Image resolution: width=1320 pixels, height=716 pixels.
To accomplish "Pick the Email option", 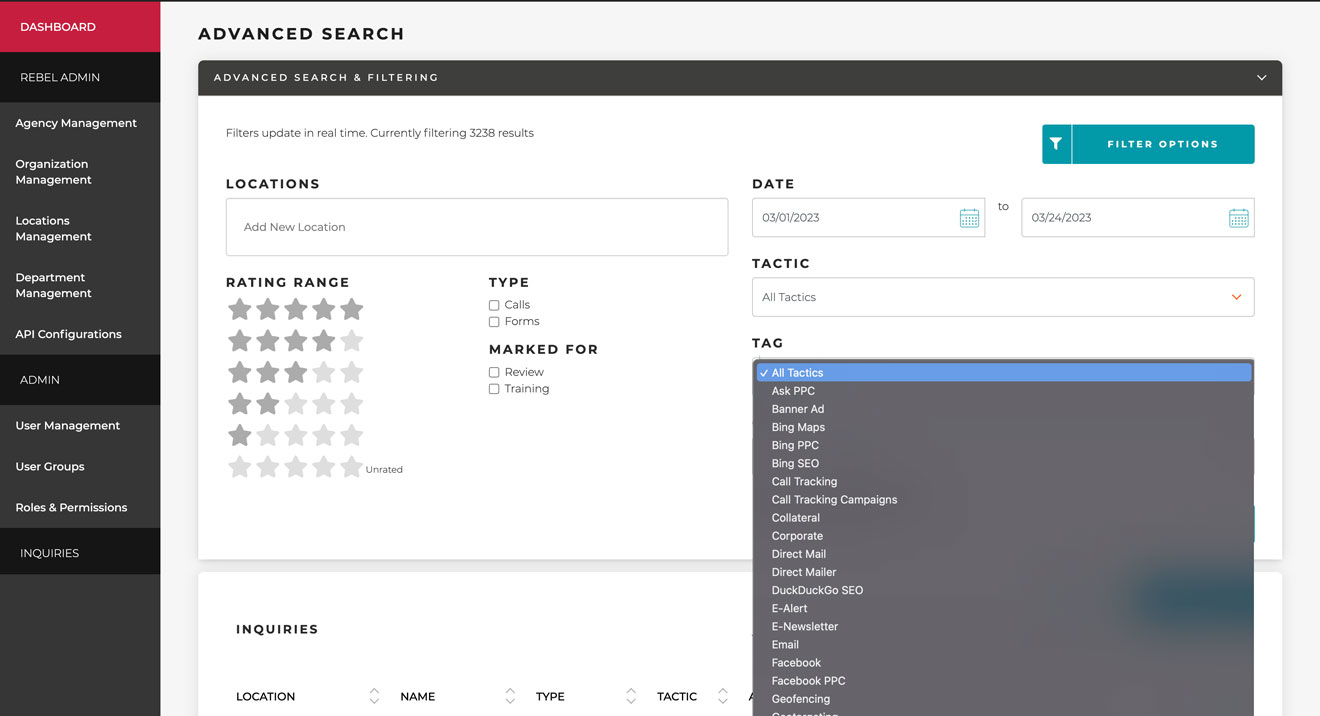I will 1004,644.
